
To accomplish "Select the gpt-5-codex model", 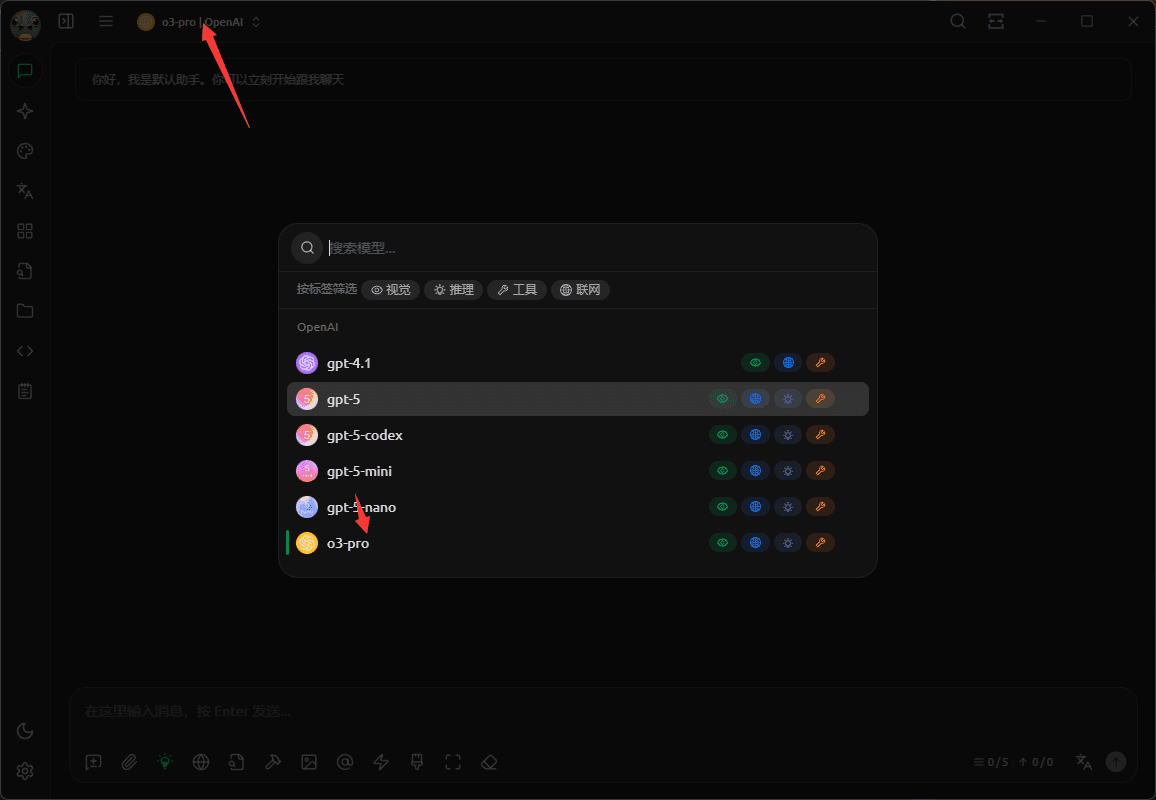I will pos(365,435).
